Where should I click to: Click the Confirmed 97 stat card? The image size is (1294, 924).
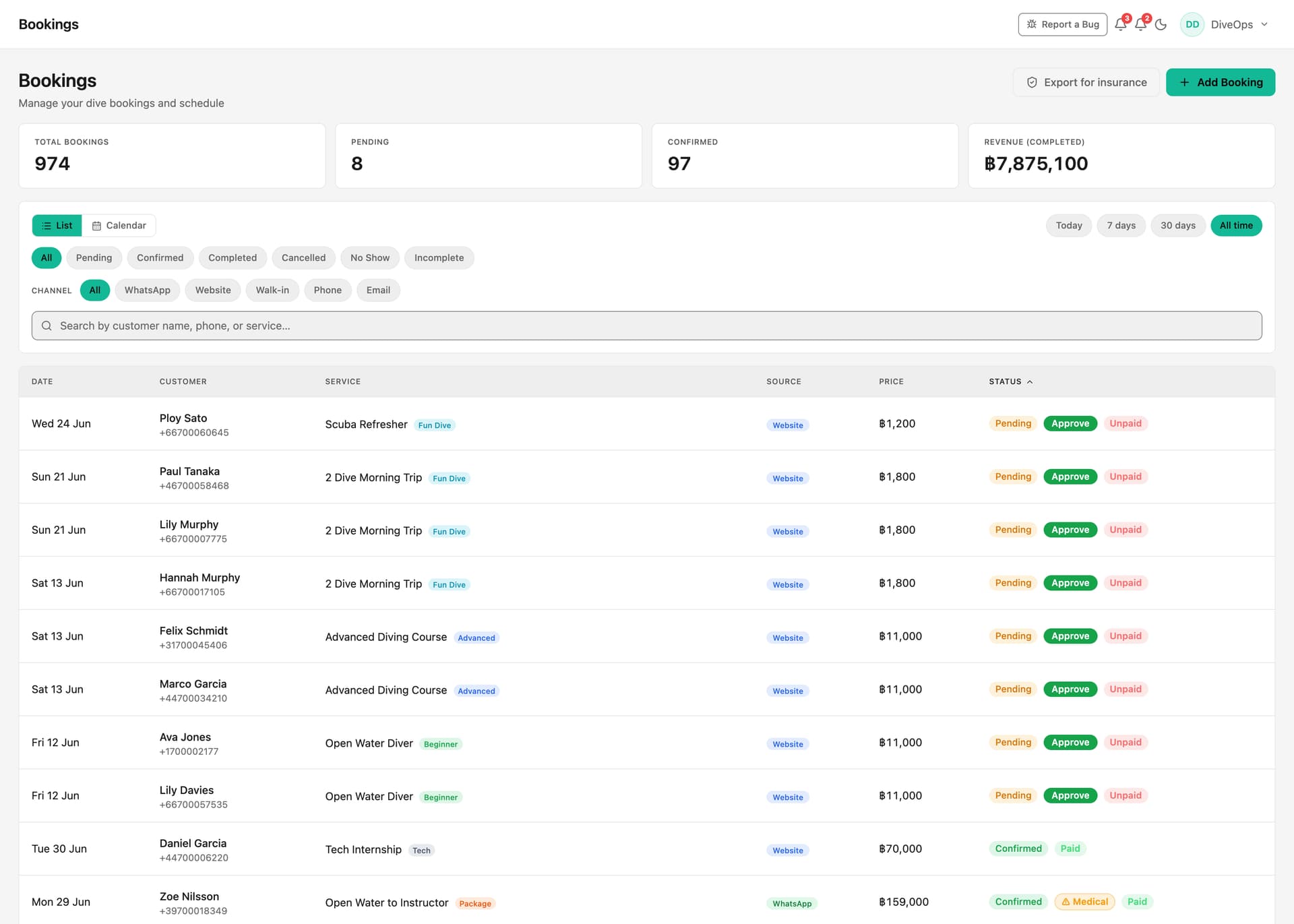pos(805,156)
